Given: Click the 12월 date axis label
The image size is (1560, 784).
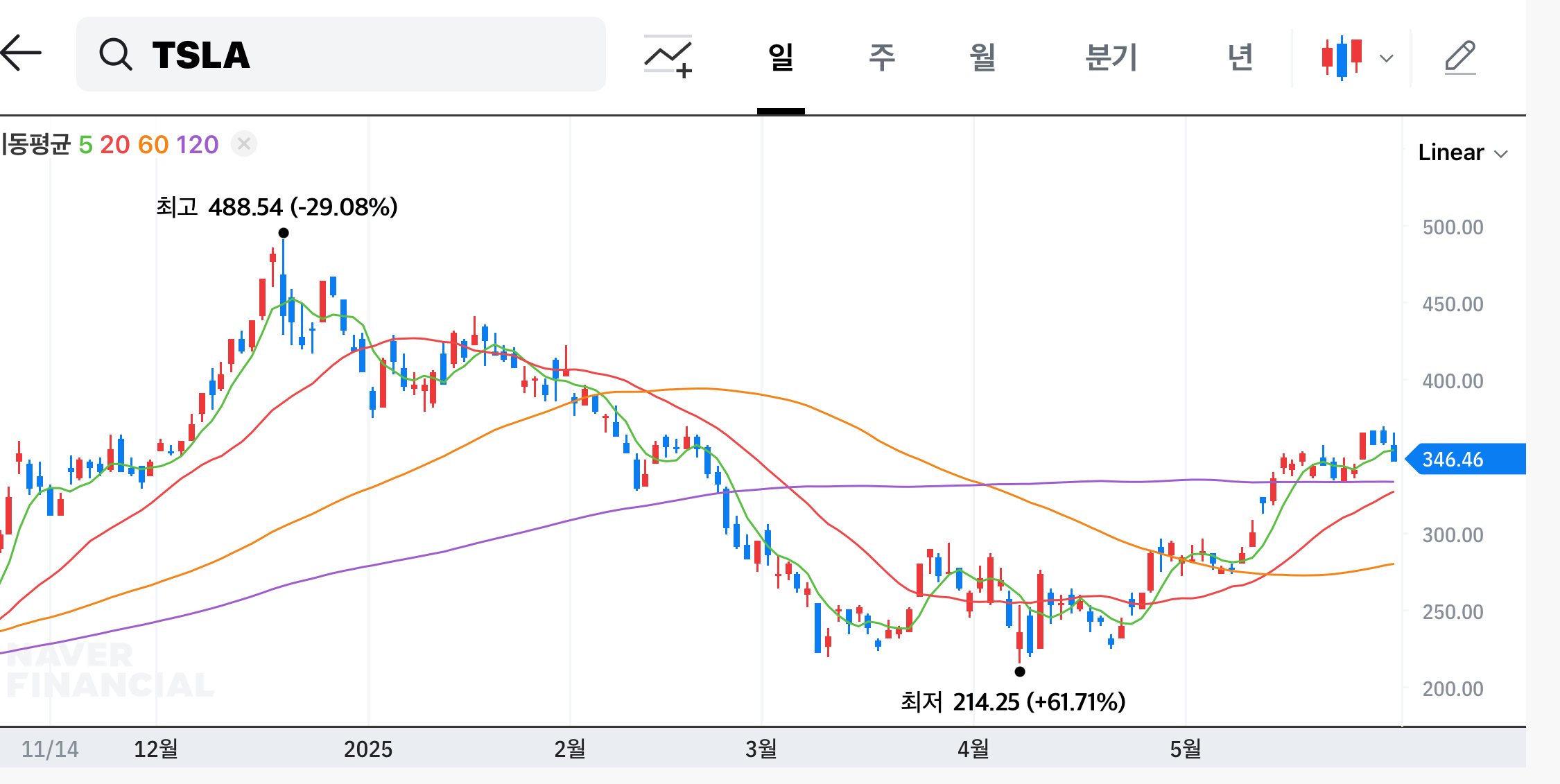Looking at the screenshot, I should [x=156, y=749].
